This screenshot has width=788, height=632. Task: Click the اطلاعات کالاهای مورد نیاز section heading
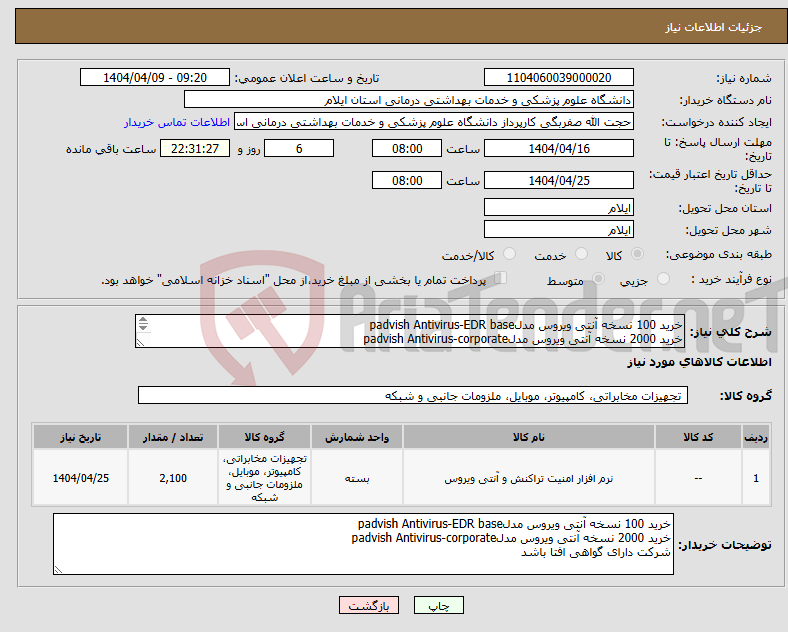pyautogui.click(x=699, y=362)
